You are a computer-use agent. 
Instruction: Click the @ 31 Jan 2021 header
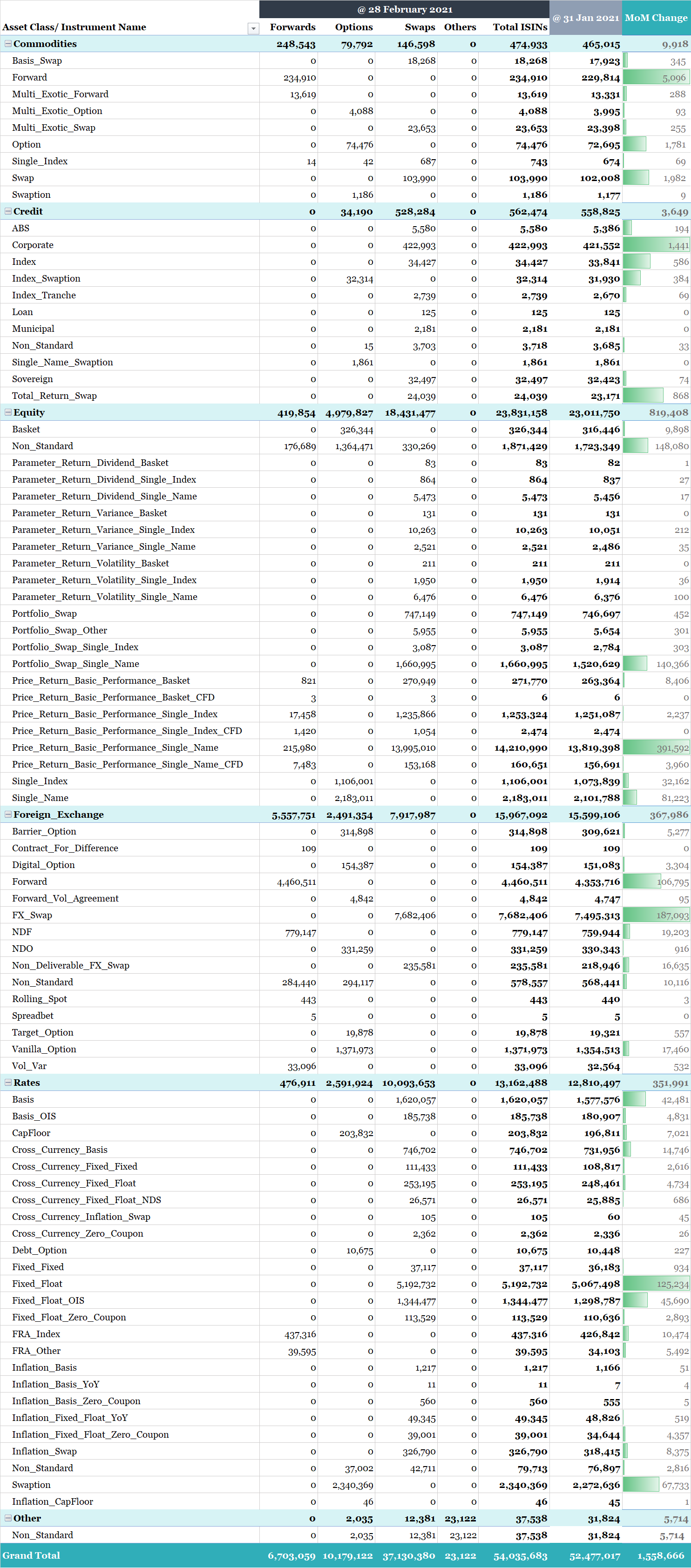586,18
